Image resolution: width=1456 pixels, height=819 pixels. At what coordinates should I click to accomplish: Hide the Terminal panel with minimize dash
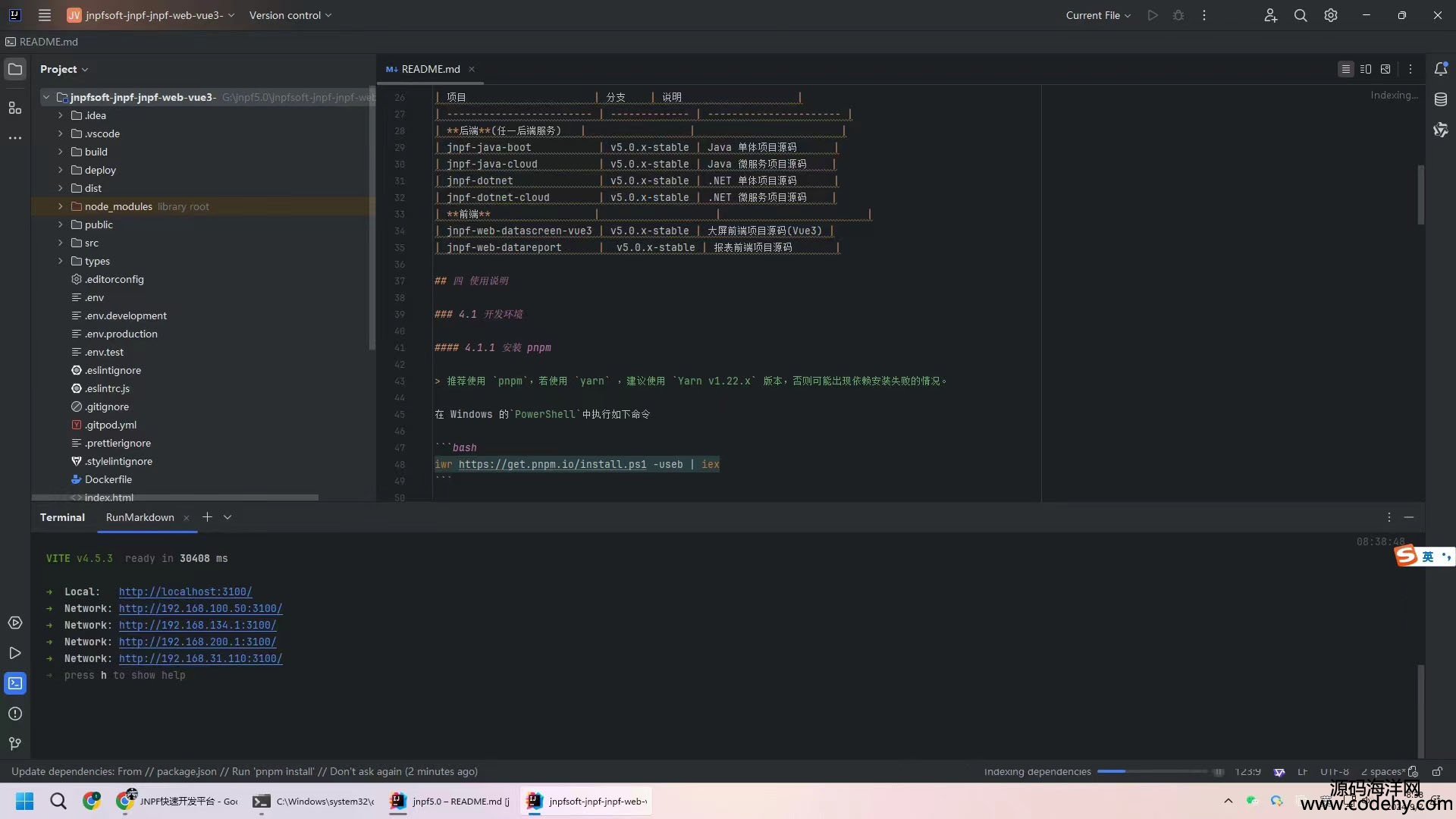tap(1409, 517)
